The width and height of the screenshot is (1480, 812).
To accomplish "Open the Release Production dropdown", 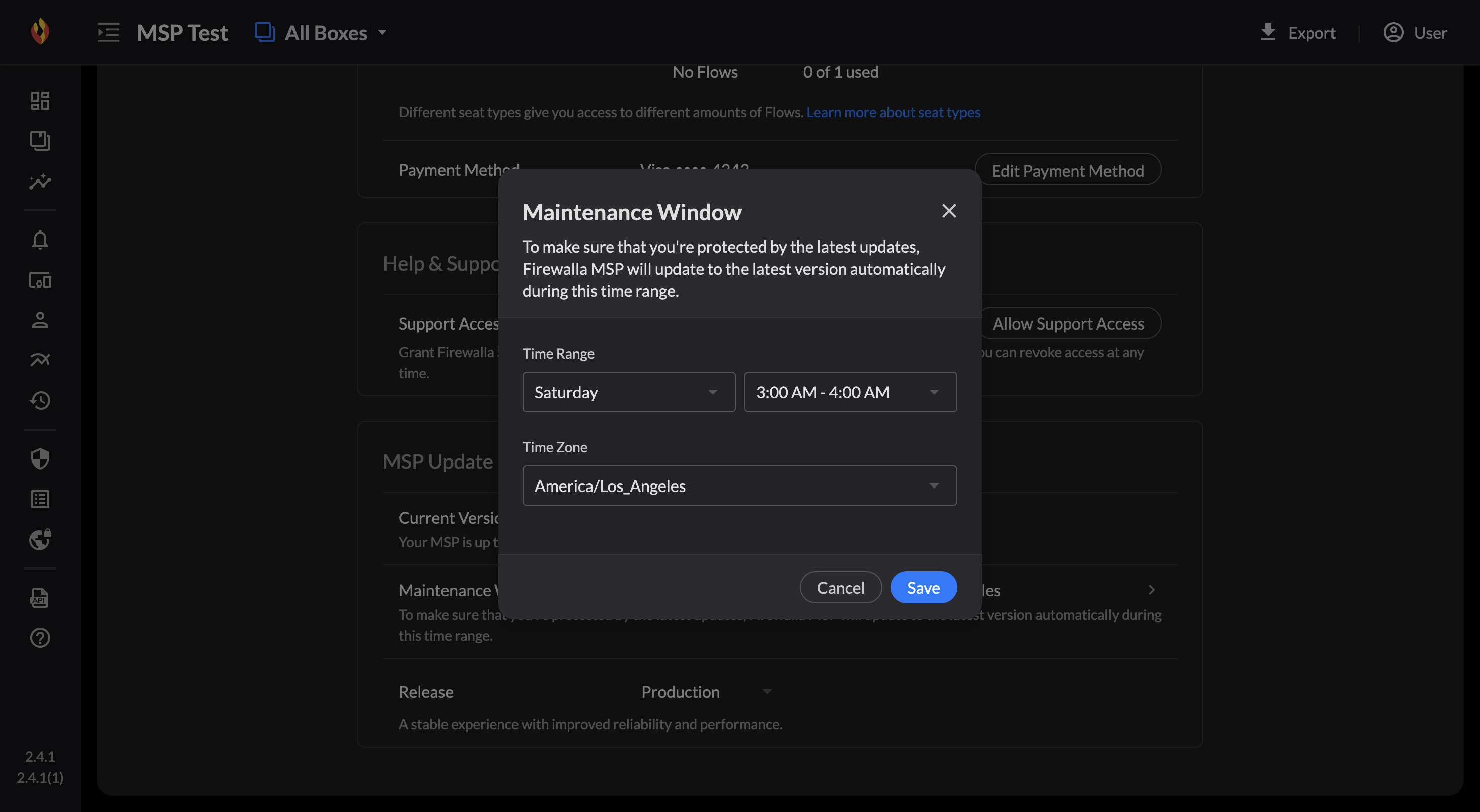I will click(706, 692).
